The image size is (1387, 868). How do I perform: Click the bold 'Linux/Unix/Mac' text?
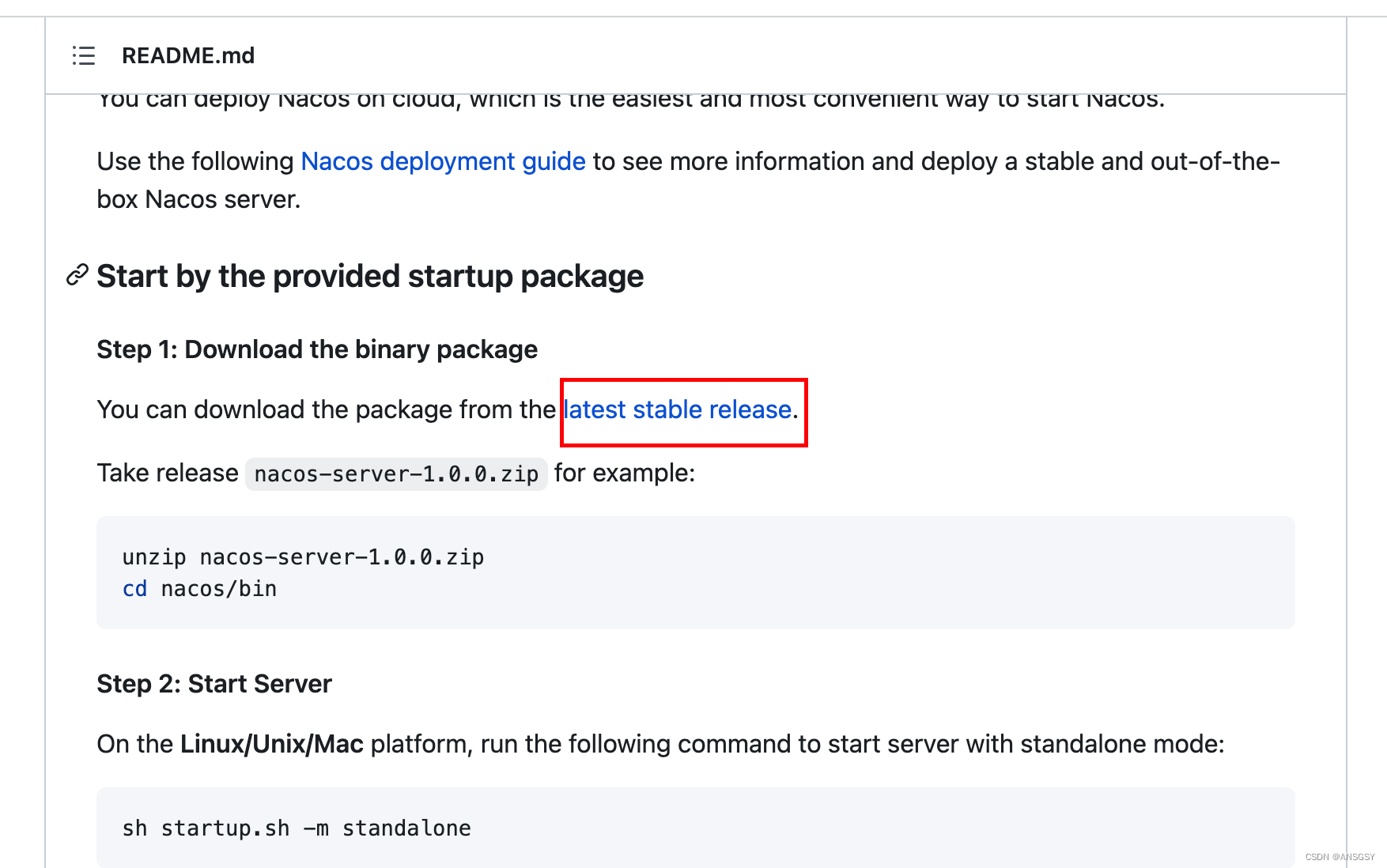272,744
